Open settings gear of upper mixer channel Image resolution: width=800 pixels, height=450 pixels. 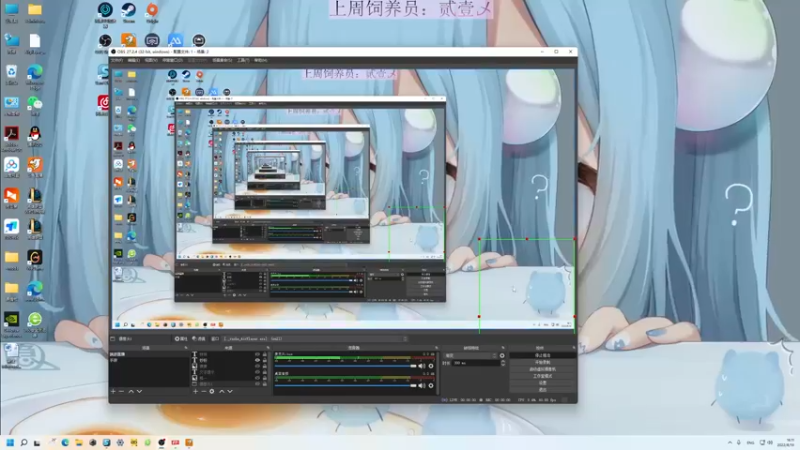(x=431, y=366)
